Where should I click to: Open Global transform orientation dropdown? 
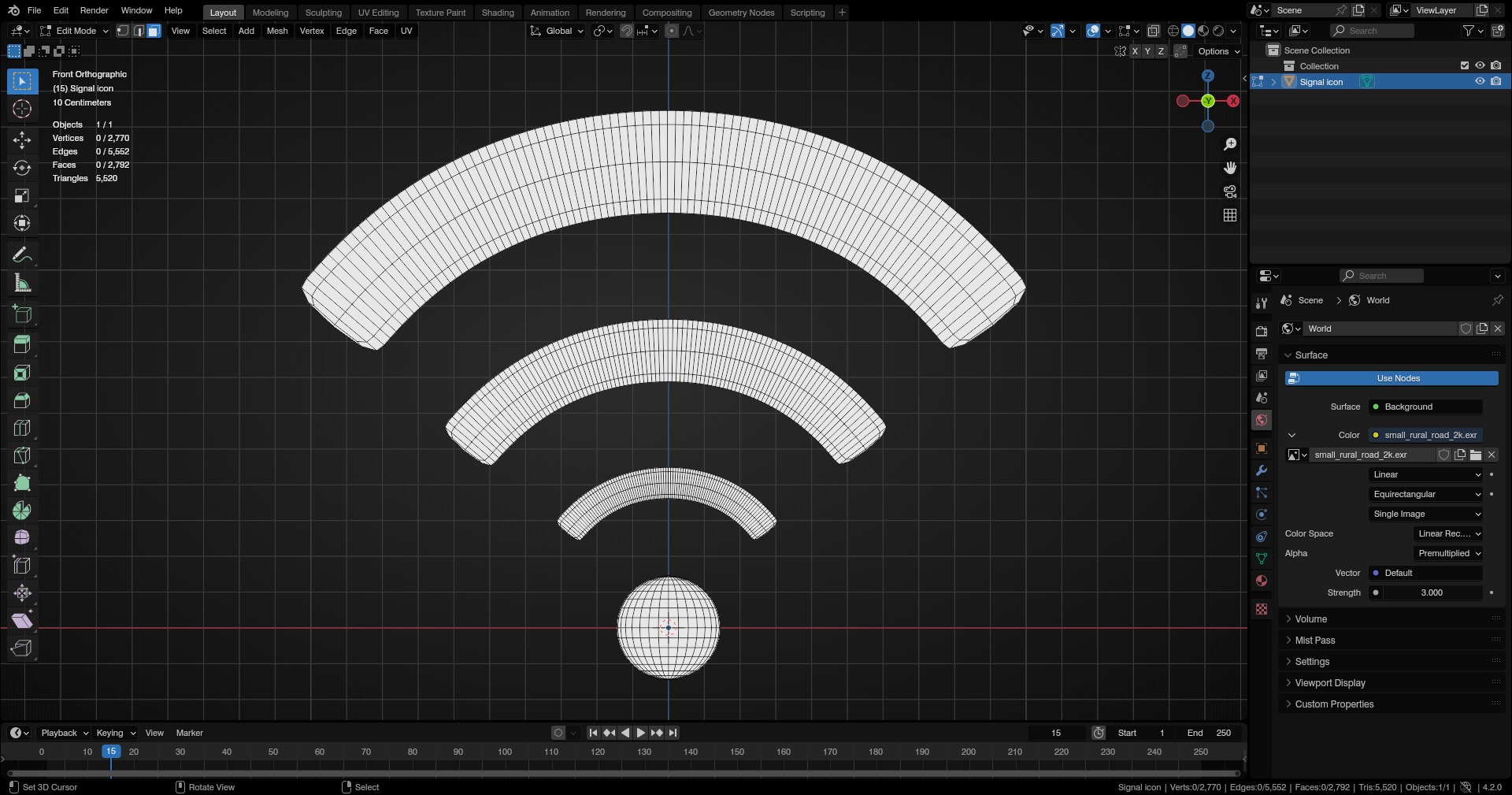pos(557,31)
